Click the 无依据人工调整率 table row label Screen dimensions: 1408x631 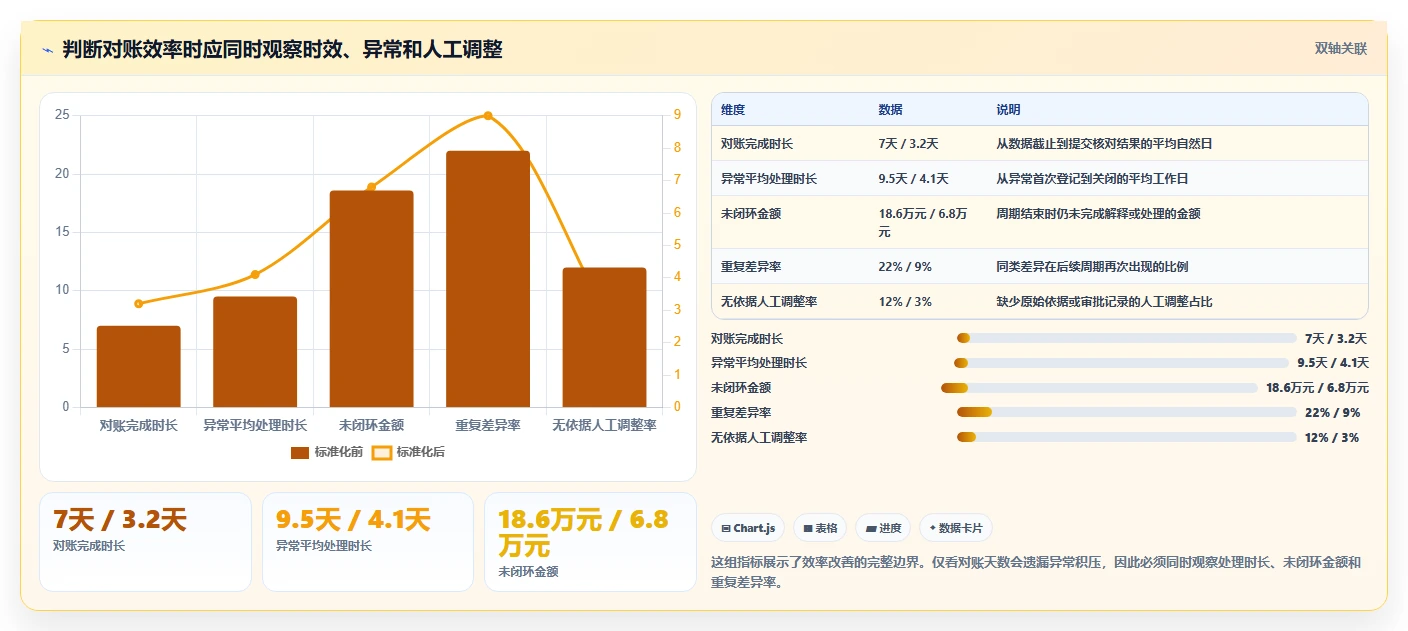pyautogui.click(x=769, y=302)
